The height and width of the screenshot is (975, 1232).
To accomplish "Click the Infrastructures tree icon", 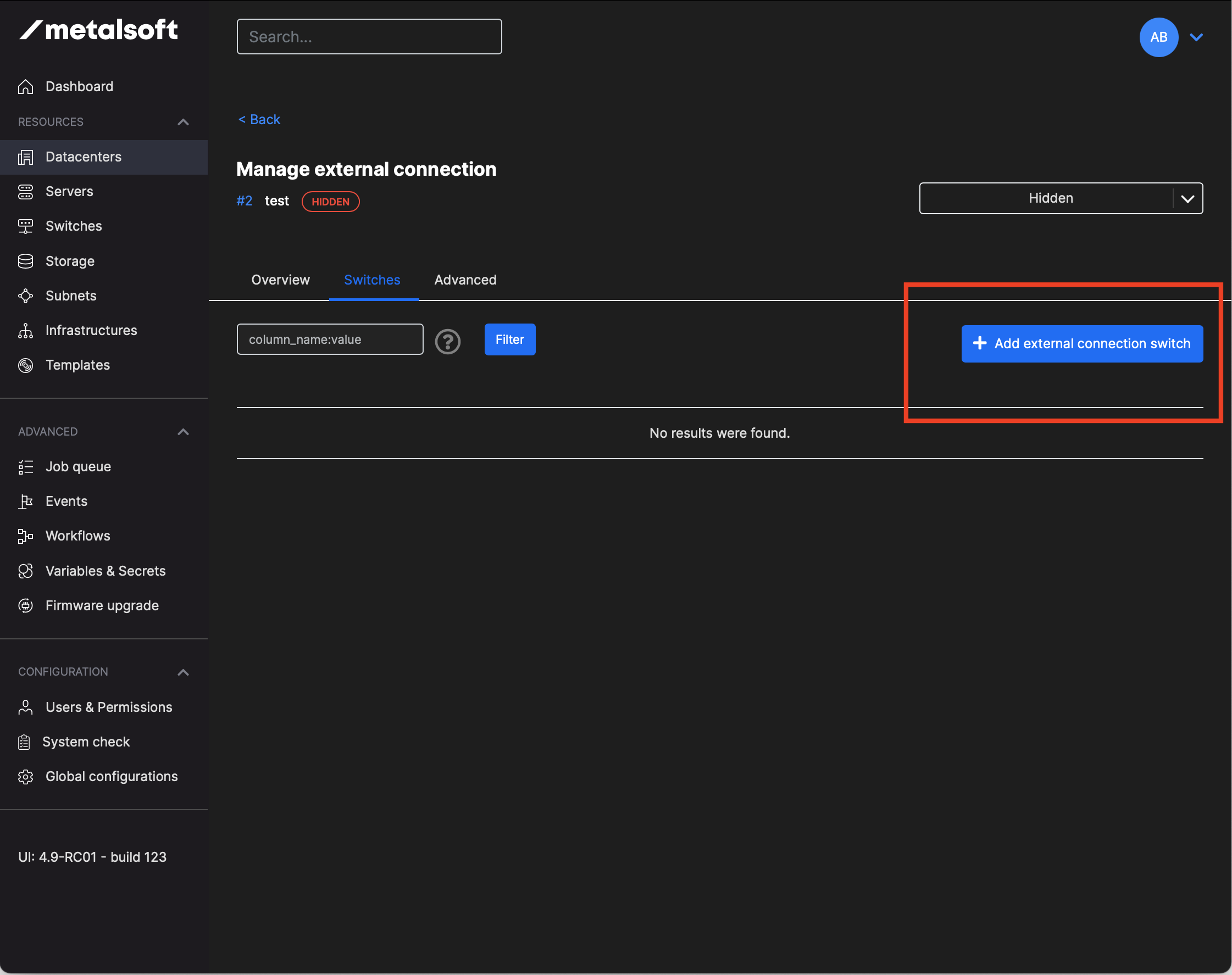I will click(26, 331).
